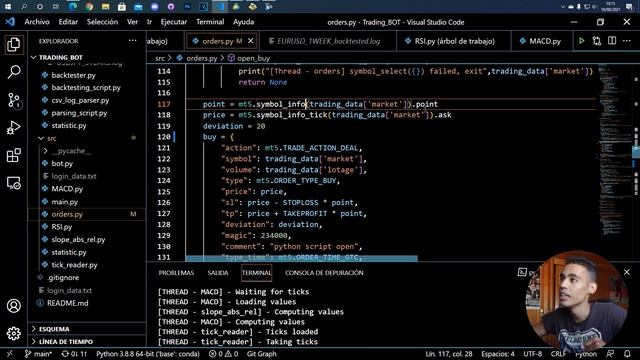
Task: Change Espacios: 4 indentation setting
Action: 498,354
